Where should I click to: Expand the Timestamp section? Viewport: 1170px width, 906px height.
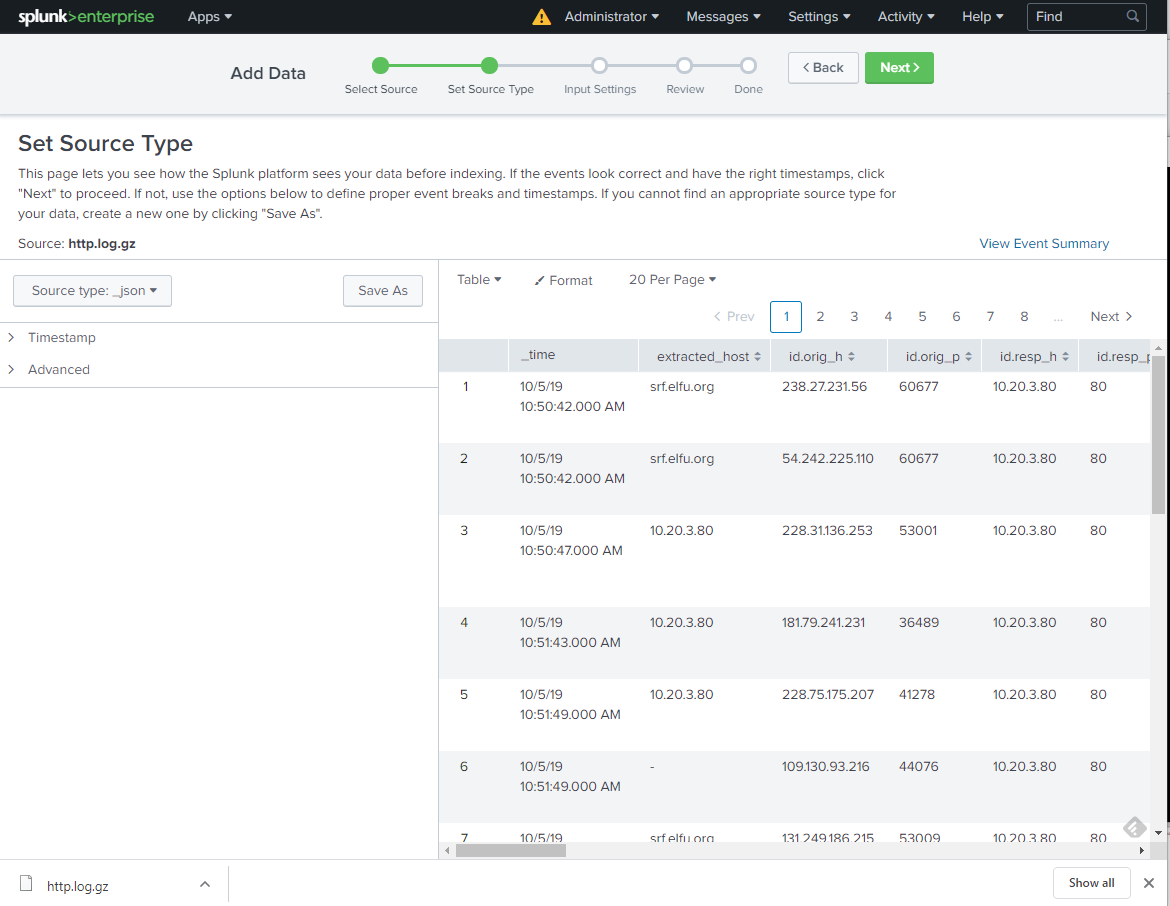pos(62,338)
